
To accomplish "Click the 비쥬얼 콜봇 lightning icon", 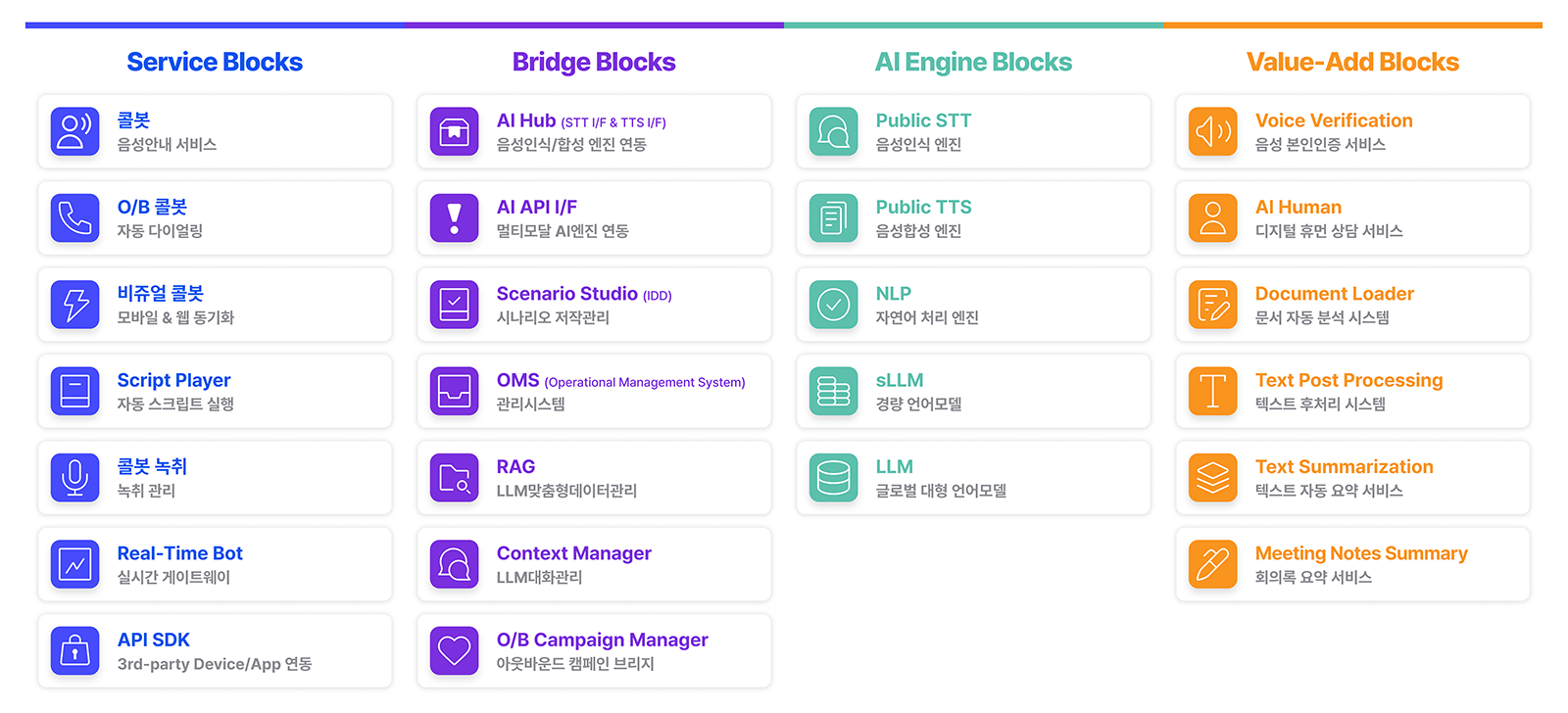I will coord(74,305).
